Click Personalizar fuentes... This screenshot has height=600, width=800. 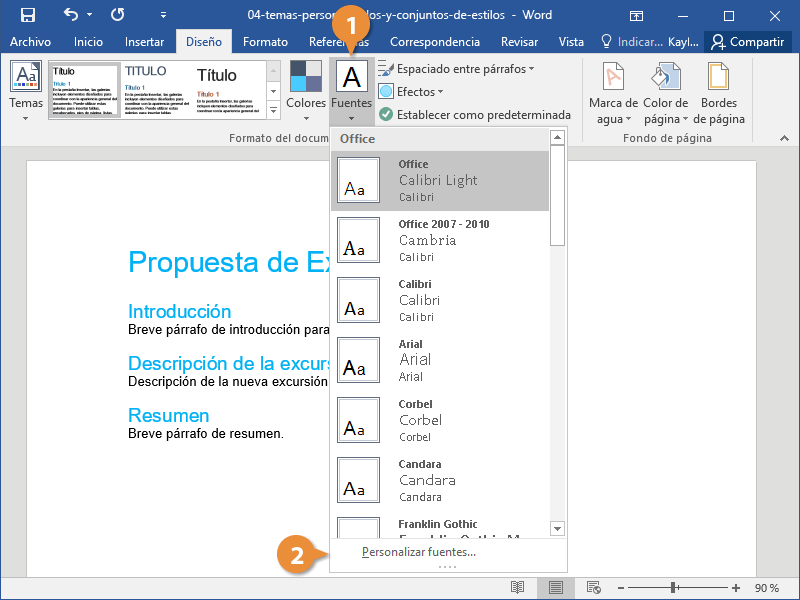[x=419, y=552]
